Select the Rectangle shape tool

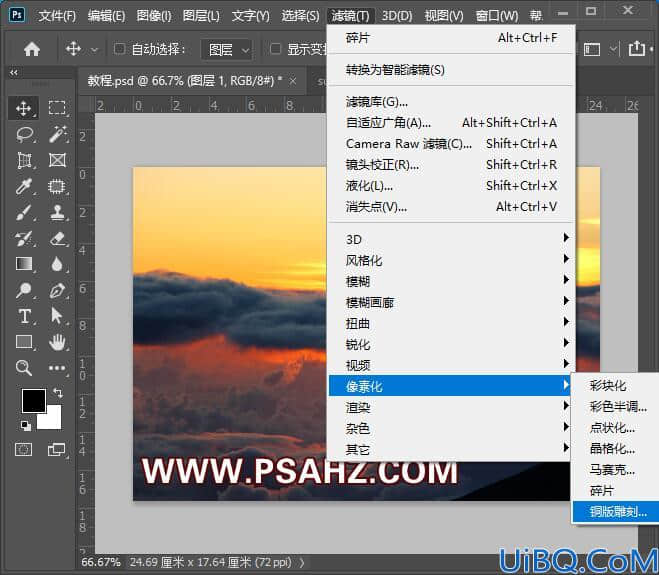(x=24, y=342)
